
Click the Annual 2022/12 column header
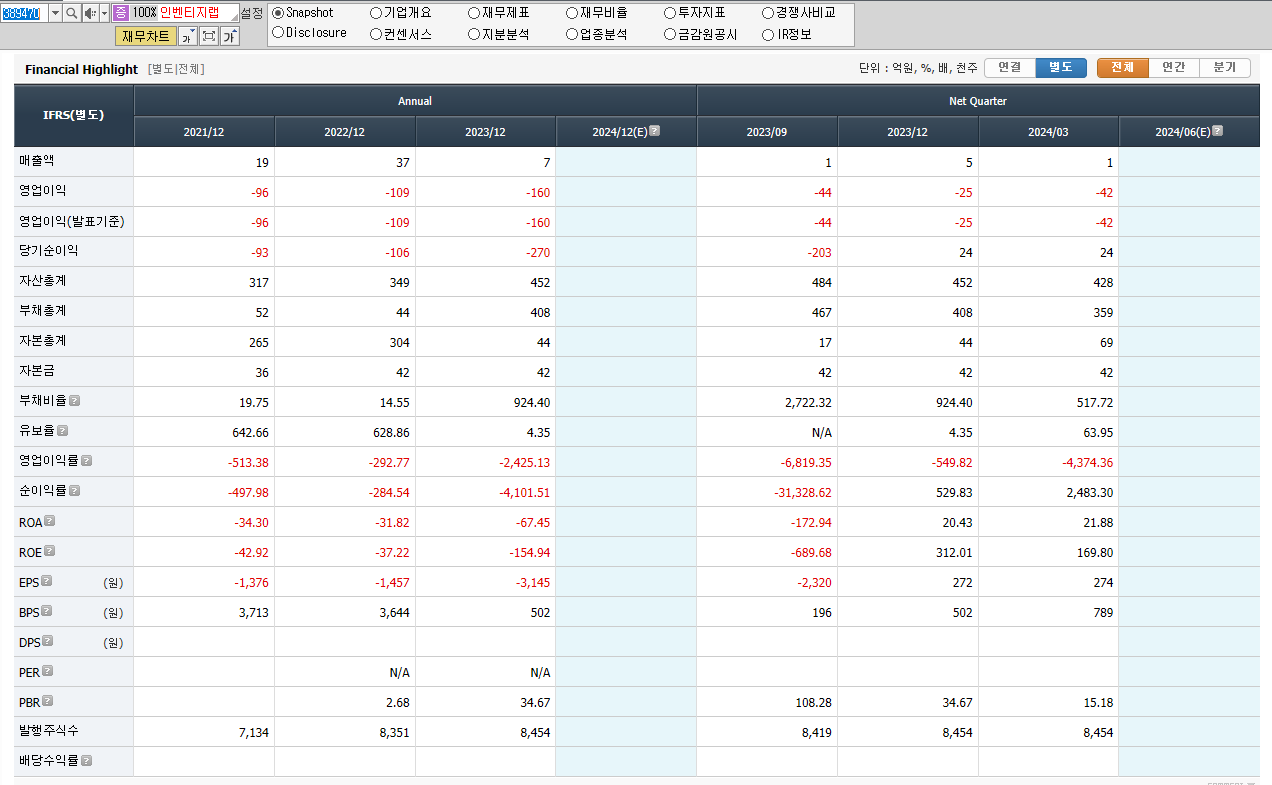[345, 132]
